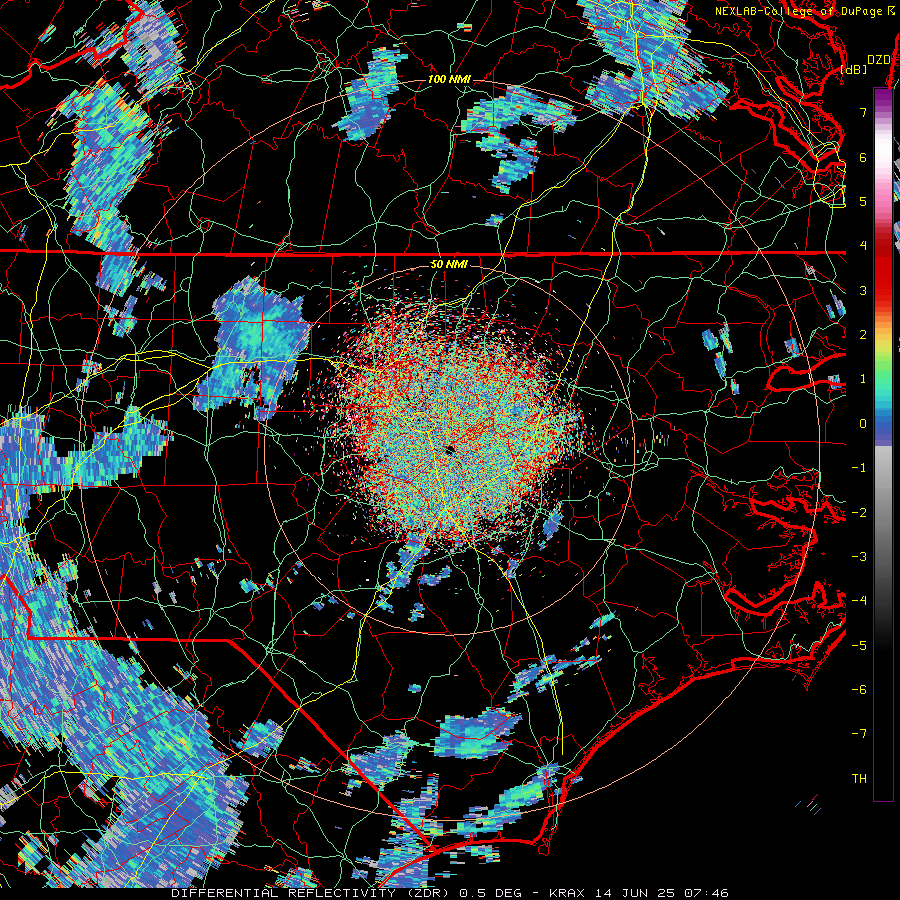
Task: Click the "100 NMI" range ring label
Action: coord(449,79)
